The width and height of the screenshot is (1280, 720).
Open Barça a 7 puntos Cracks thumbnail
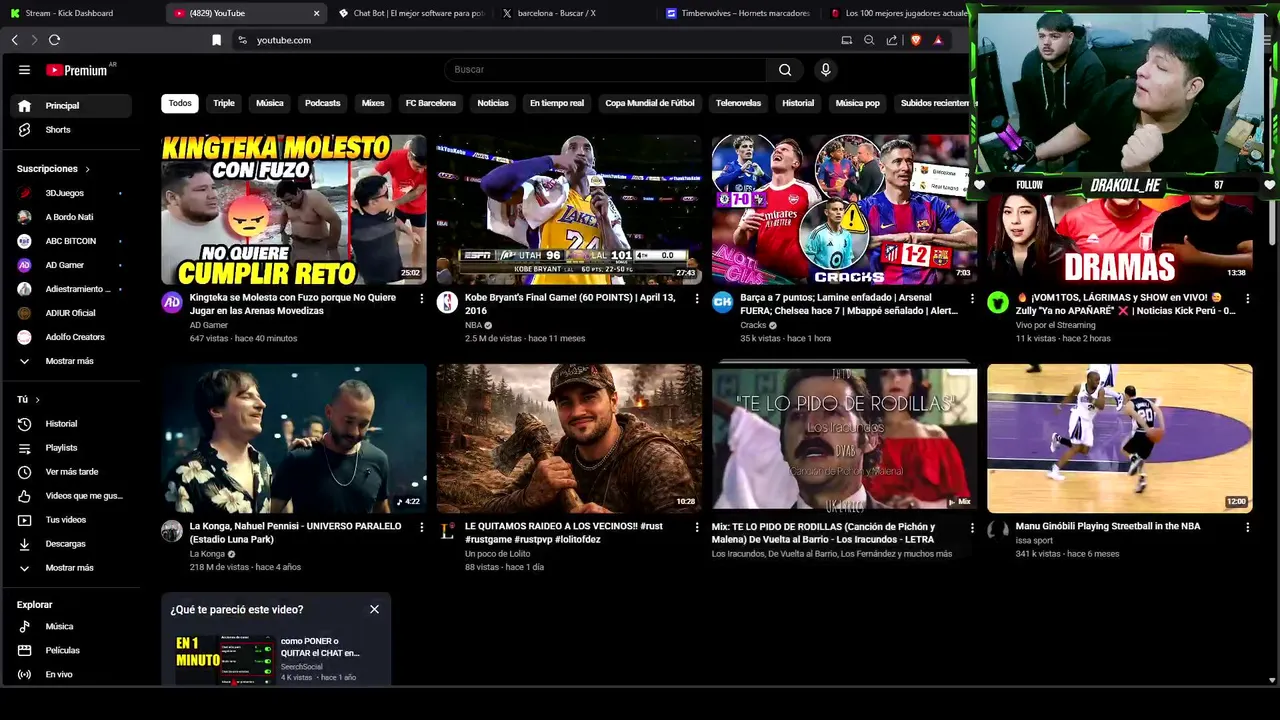click(844, 210)
